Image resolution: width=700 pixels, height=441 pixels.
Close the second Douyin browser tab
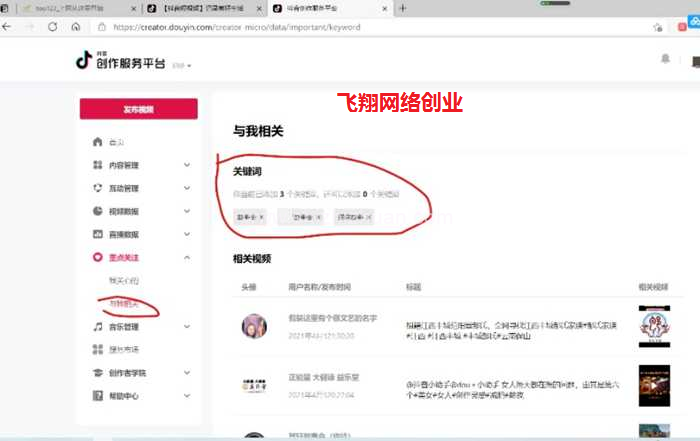pos(259,8)
